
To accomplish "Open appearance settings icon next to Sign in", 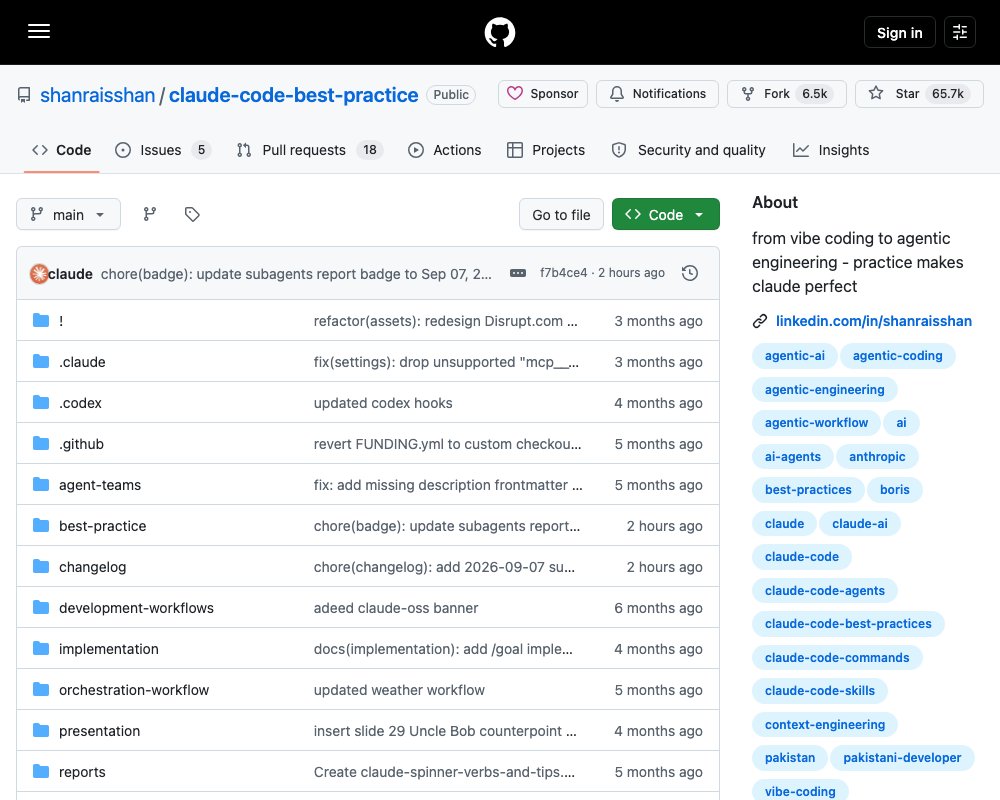I will tap(960, 32).
